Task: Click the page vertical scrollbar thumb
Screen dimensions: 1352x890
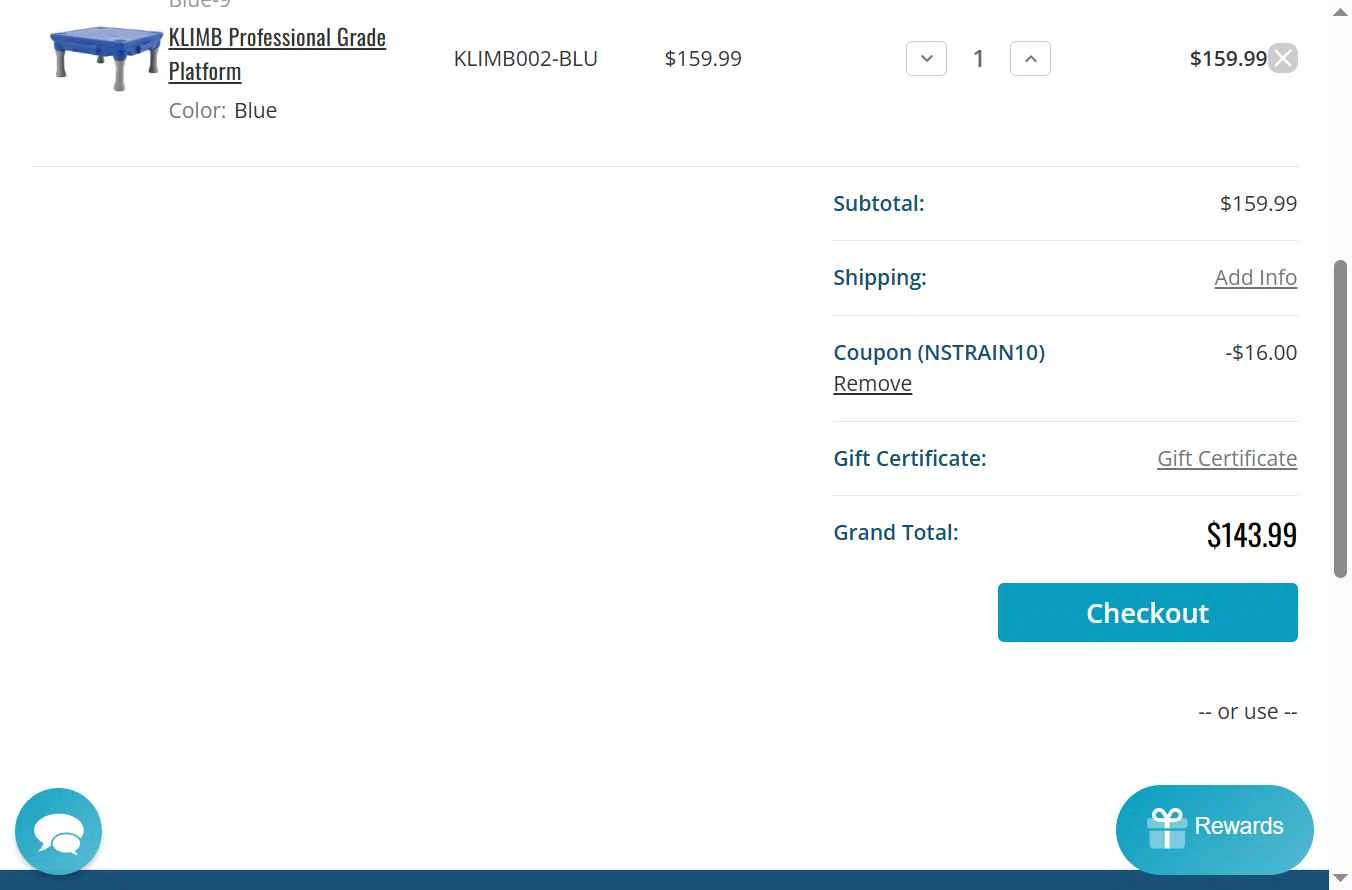Action: 1340,419
